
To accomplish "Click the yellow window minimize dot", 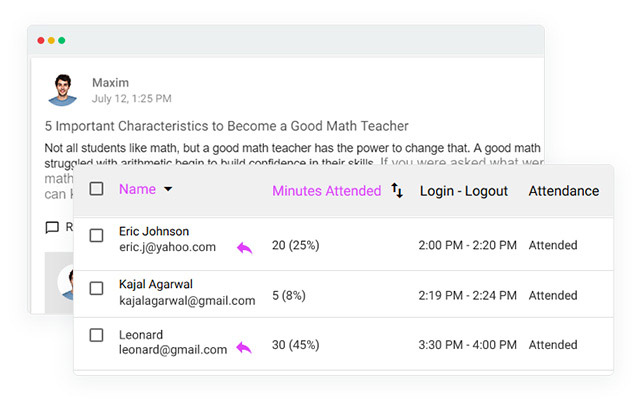I will pyautogui.click(x=51, y=41).
